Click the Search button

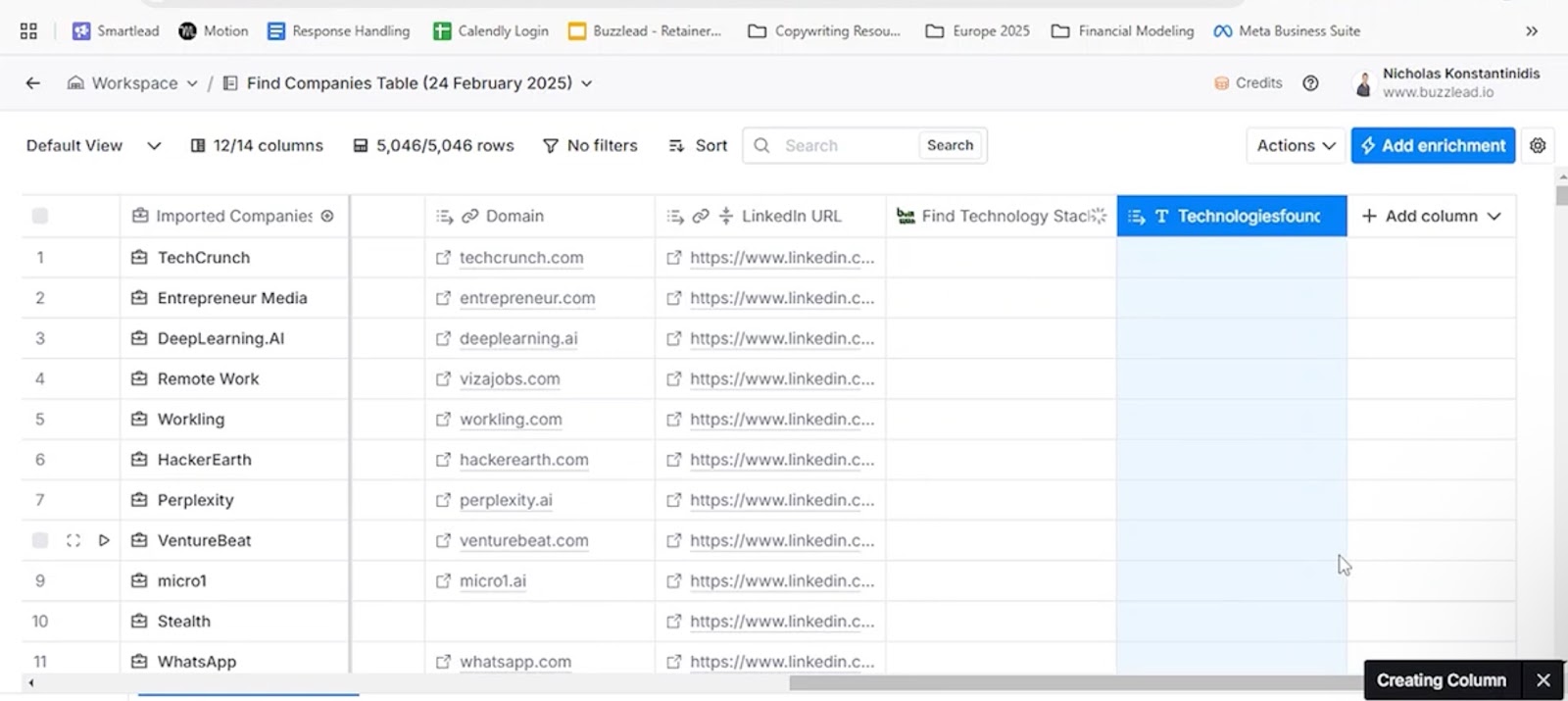[x=951, y=145]
